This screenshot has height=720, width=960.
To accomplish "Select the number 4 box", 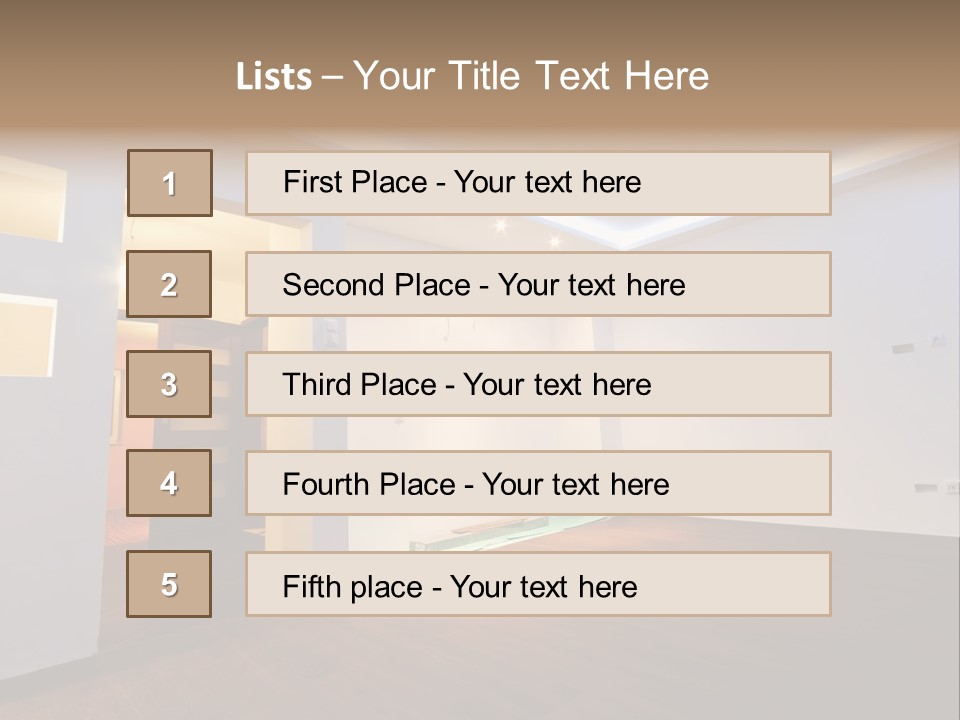I will pos(169,483).
